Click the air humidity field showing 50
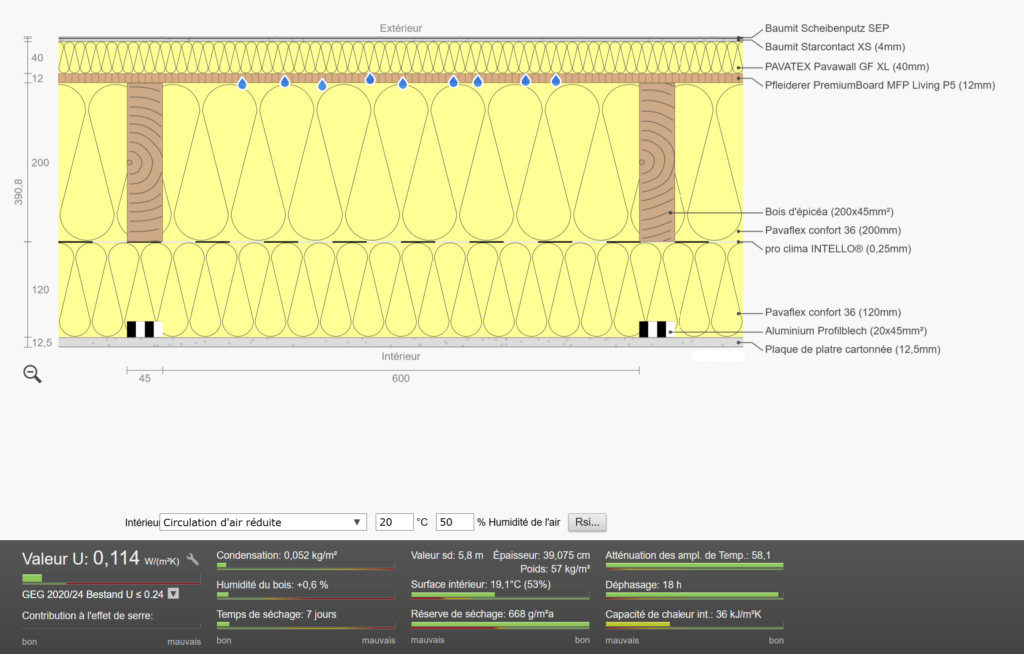The height and width of the screenshot is (654, 1024). tap(454, 522)
